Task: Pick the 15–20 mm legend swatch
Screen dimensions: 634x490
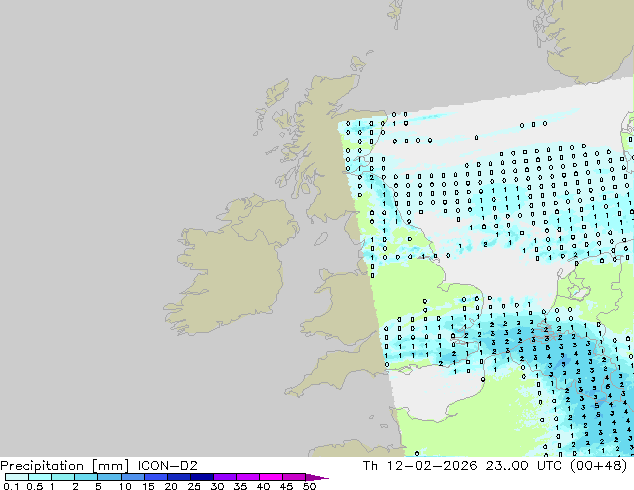Action: coord(155,477)
